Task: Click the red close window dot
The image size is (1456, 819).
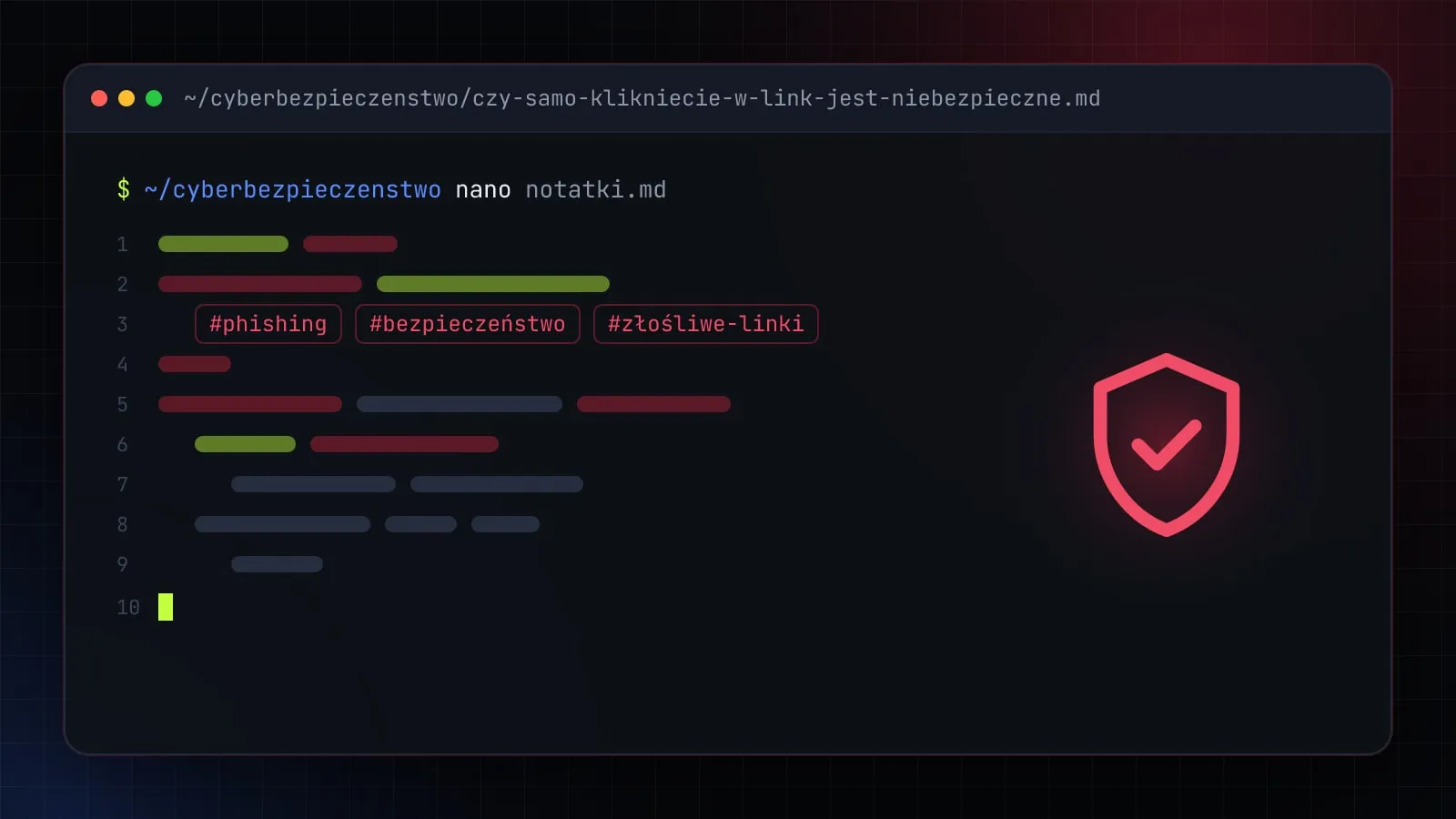Action: tap(99, 98)
